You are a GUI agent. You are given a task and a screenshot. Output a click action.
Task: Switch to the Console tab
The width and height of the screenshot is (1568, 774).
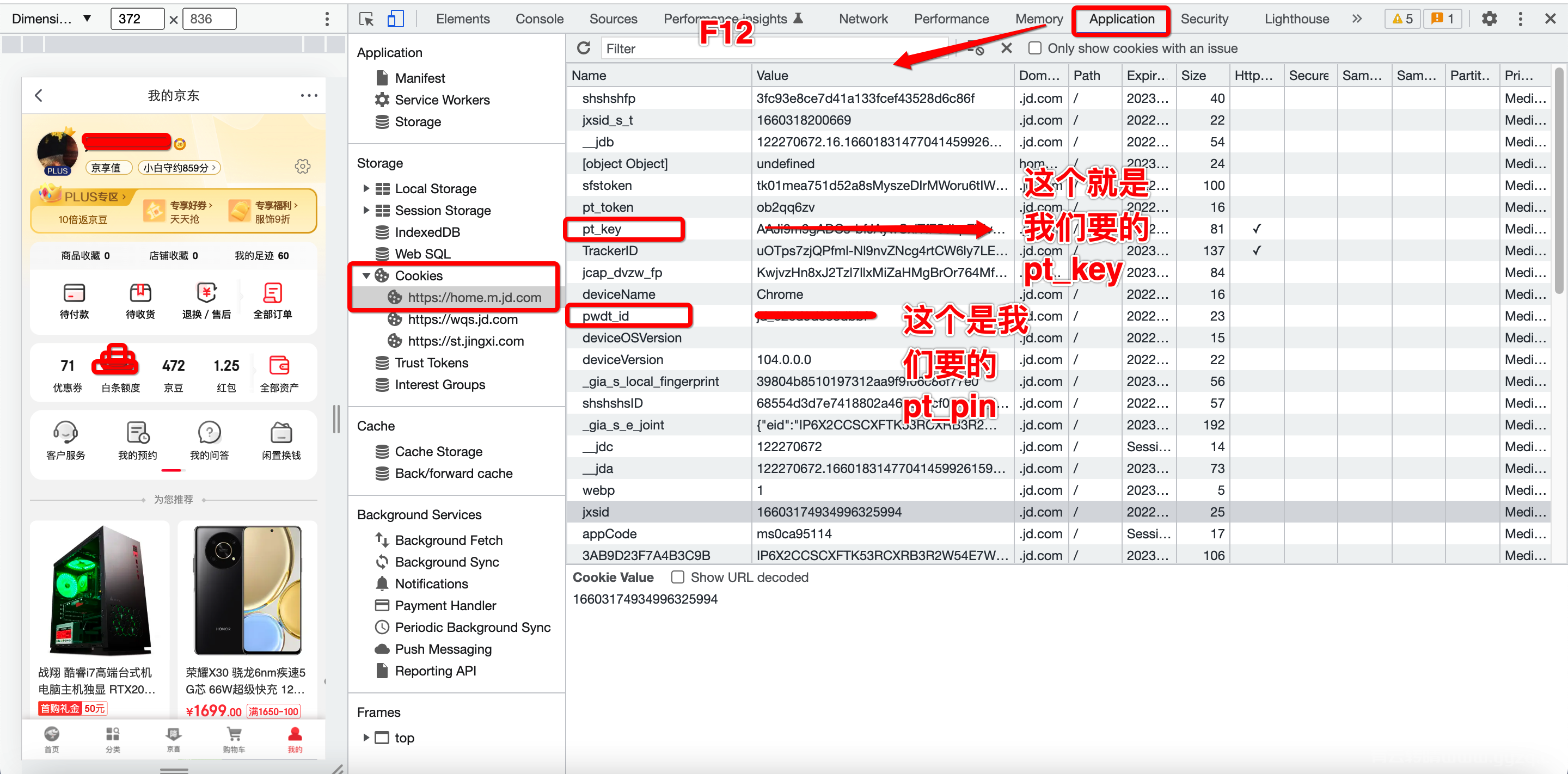click(x=540, y=19)
